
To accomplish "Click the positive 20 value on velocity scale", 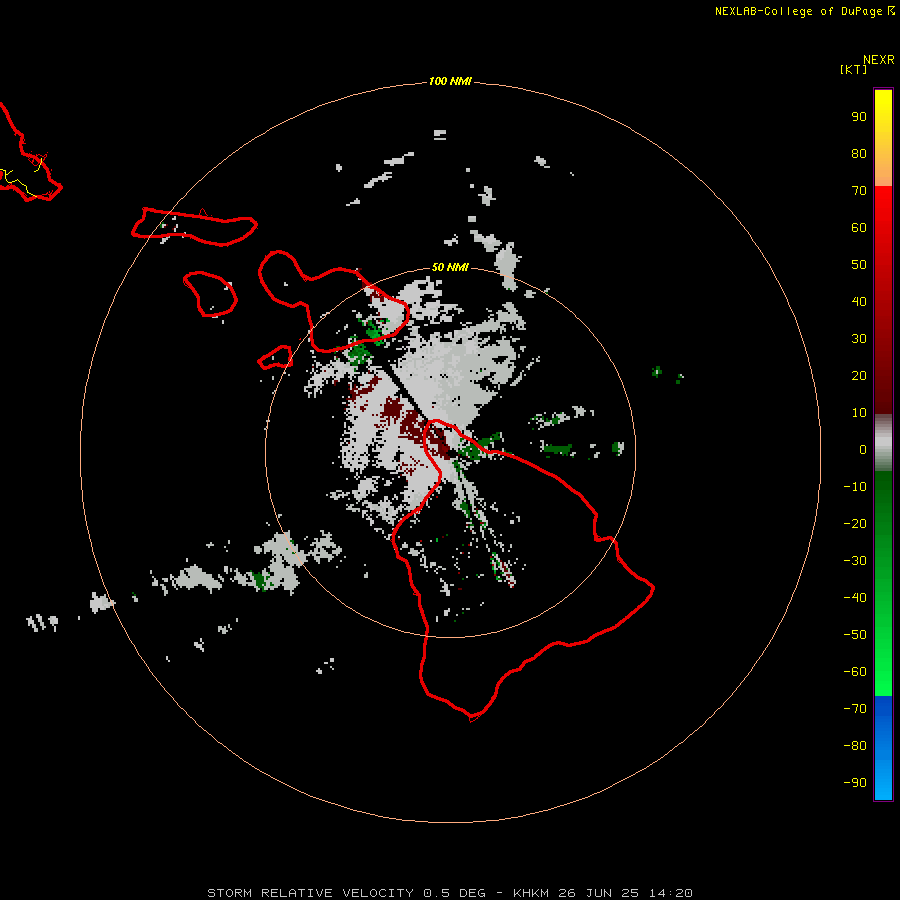I will coord(859,376).
